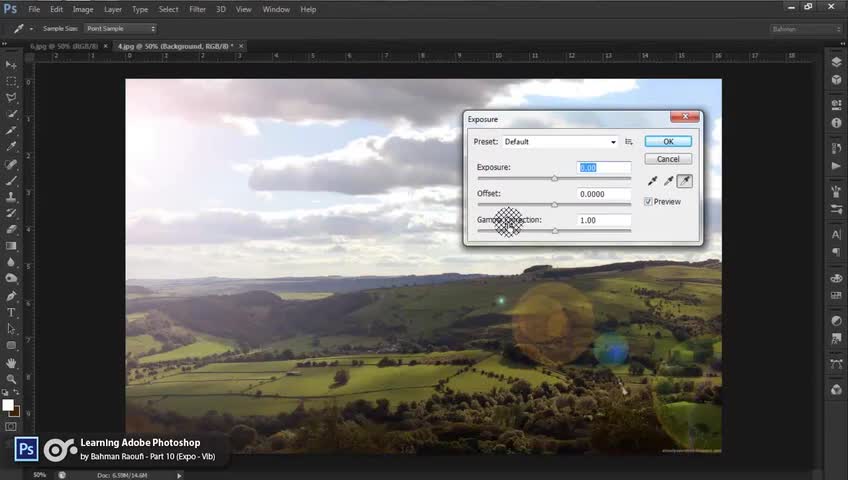Open the preset options menu icon
This screenshot has height=480, width=848.
tap(629, 142)
